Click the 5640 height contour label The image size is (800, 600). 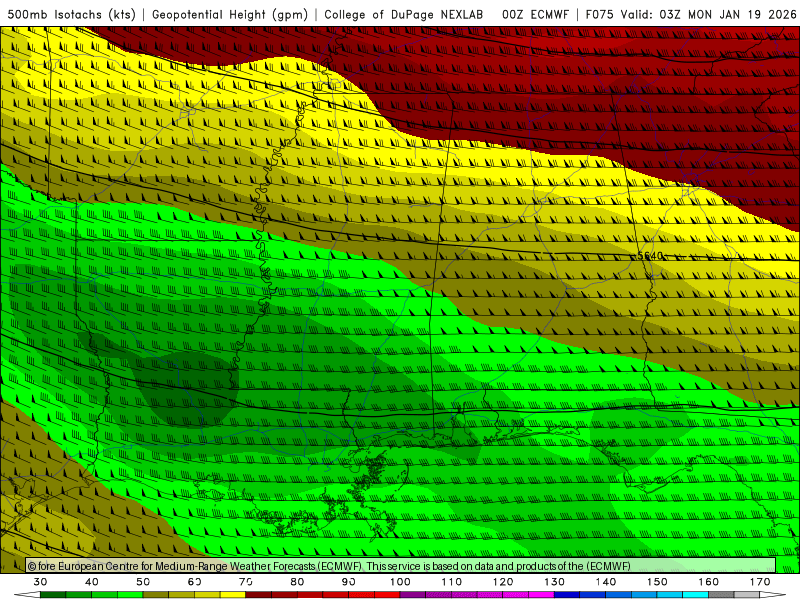(650, 256)
